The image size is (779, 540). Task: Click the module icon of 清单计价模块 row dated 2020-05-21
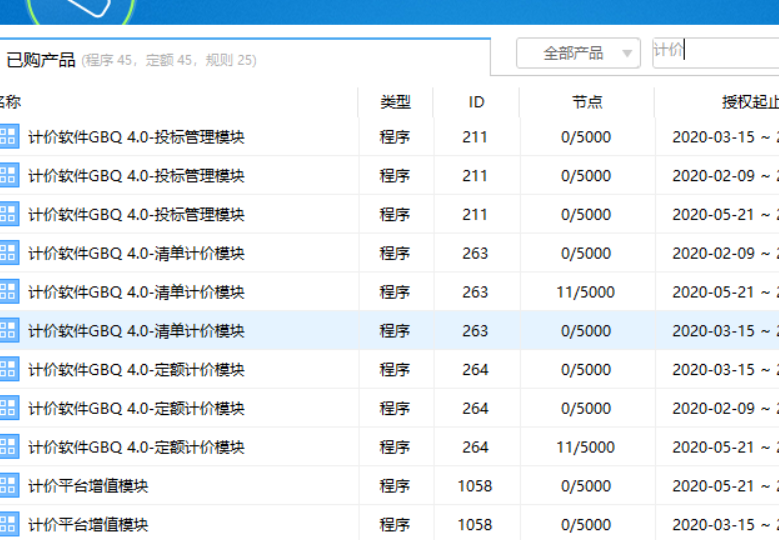[8, 292]
